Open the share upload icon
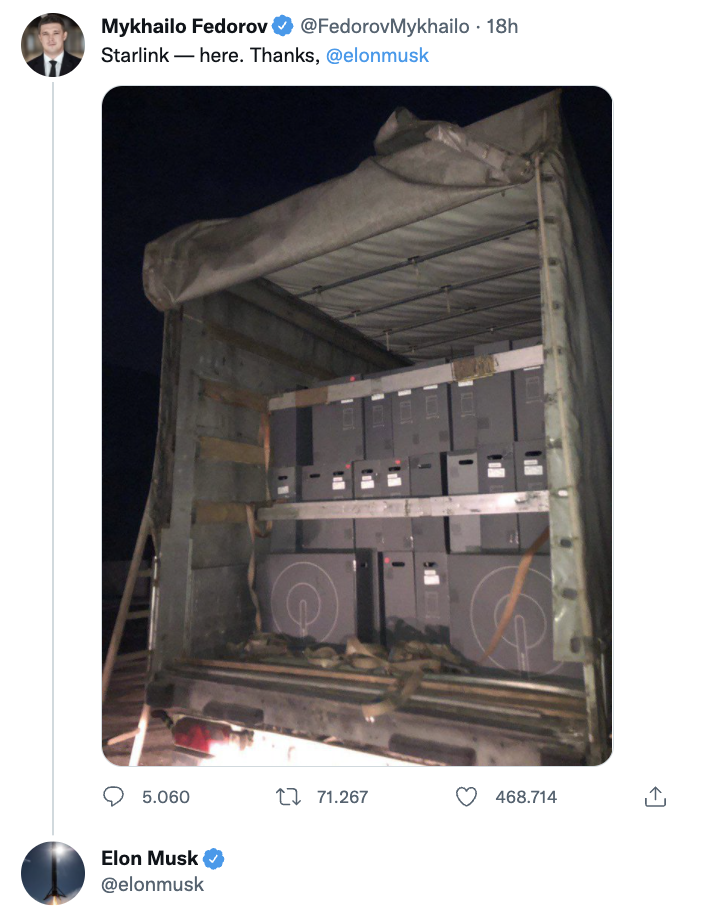716x922 pixels. (655, 797)
